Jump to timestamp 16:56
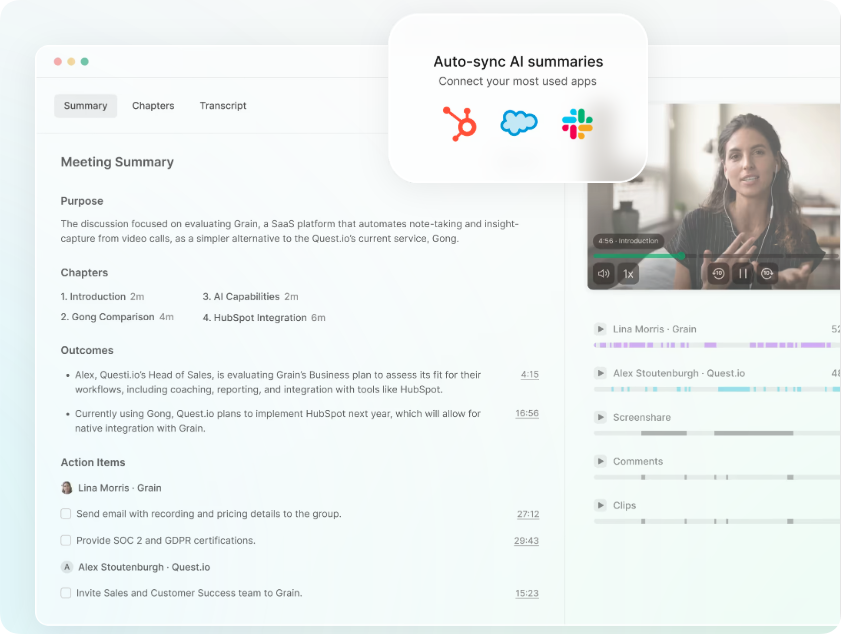 pos(527,413)
